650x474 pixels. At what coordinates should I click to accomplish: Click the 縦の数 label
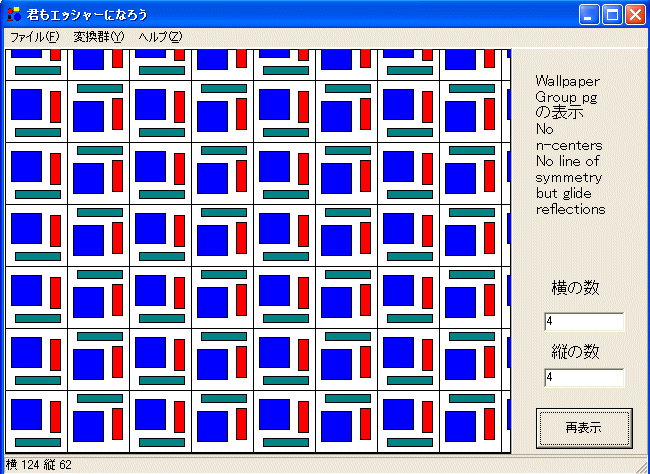coord(575,352)
